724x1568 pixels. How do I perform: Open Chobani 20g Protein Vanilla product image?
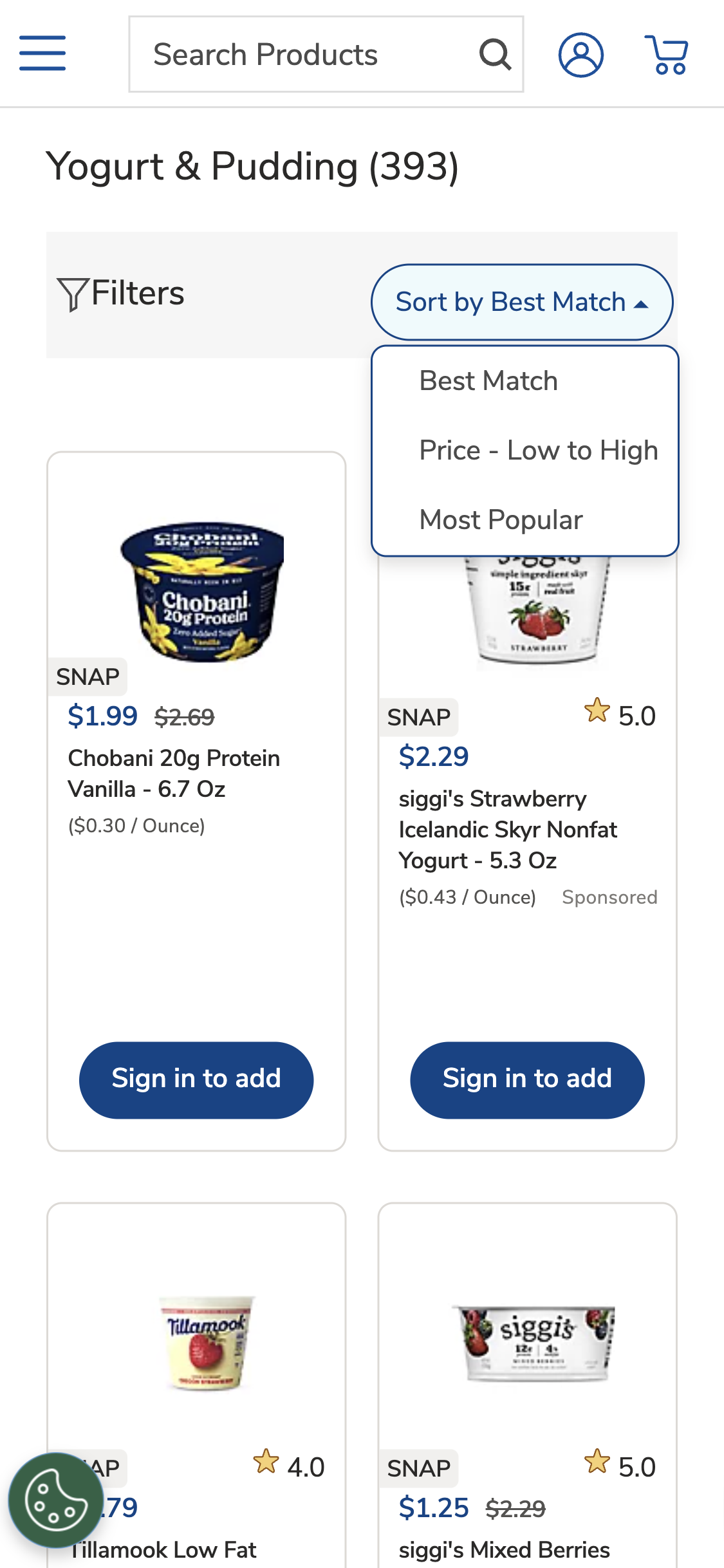tap(203, 591)
